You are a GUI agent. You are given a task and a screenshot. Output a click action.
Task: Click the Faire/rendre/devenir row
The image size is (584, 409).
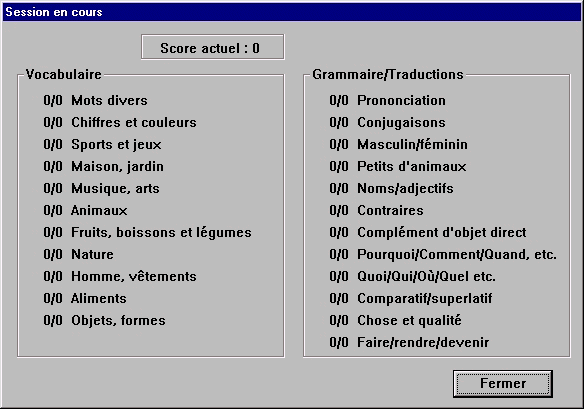click(409, 342)
